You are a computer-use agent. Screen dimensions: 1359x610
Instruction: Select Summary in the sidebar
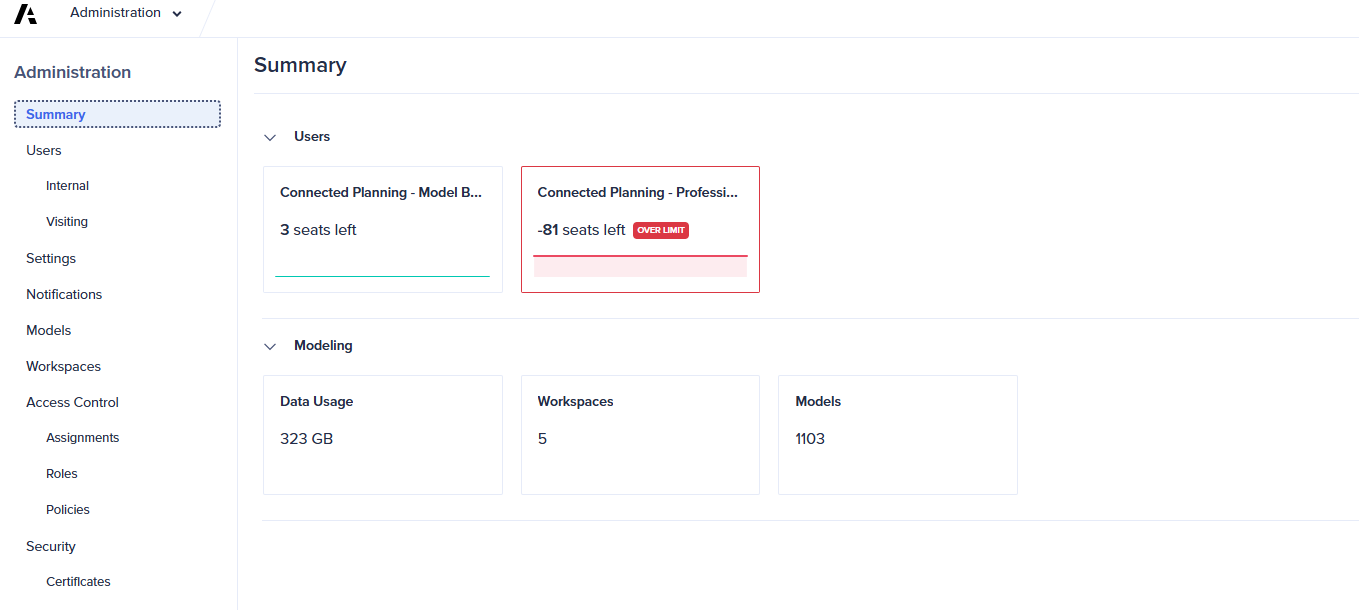[x=117, y=114]
